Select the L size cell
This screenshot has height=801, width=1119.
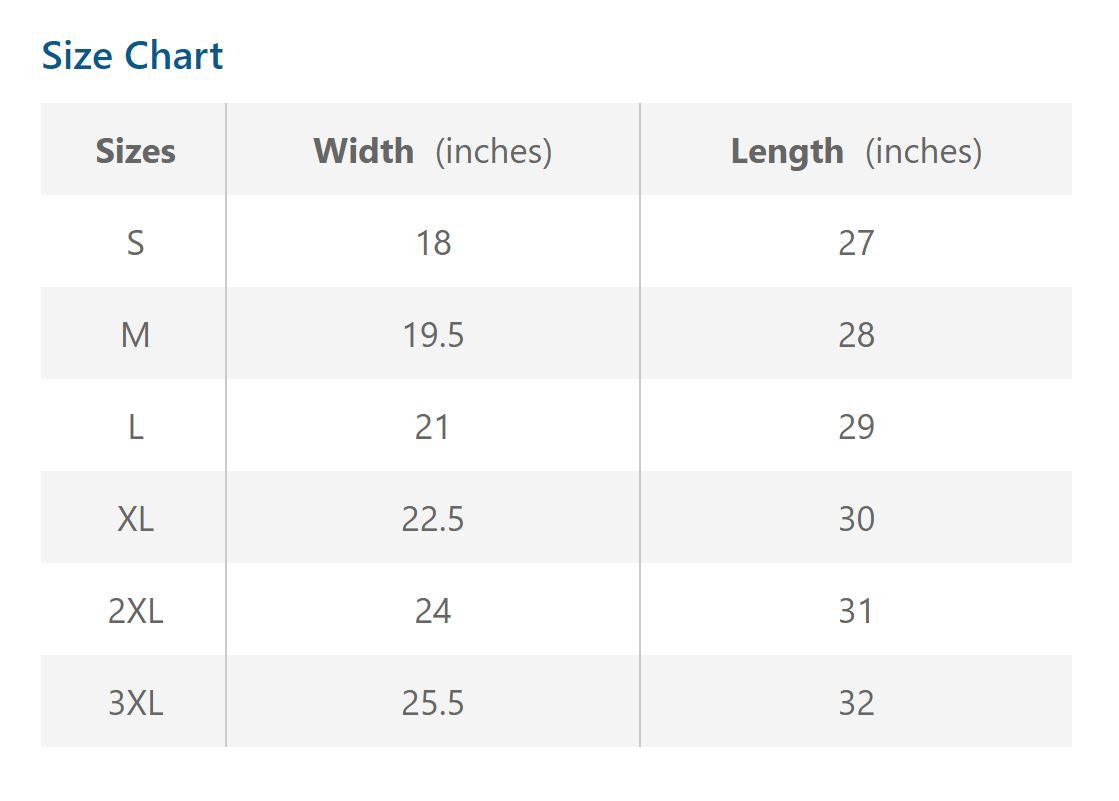135,427
